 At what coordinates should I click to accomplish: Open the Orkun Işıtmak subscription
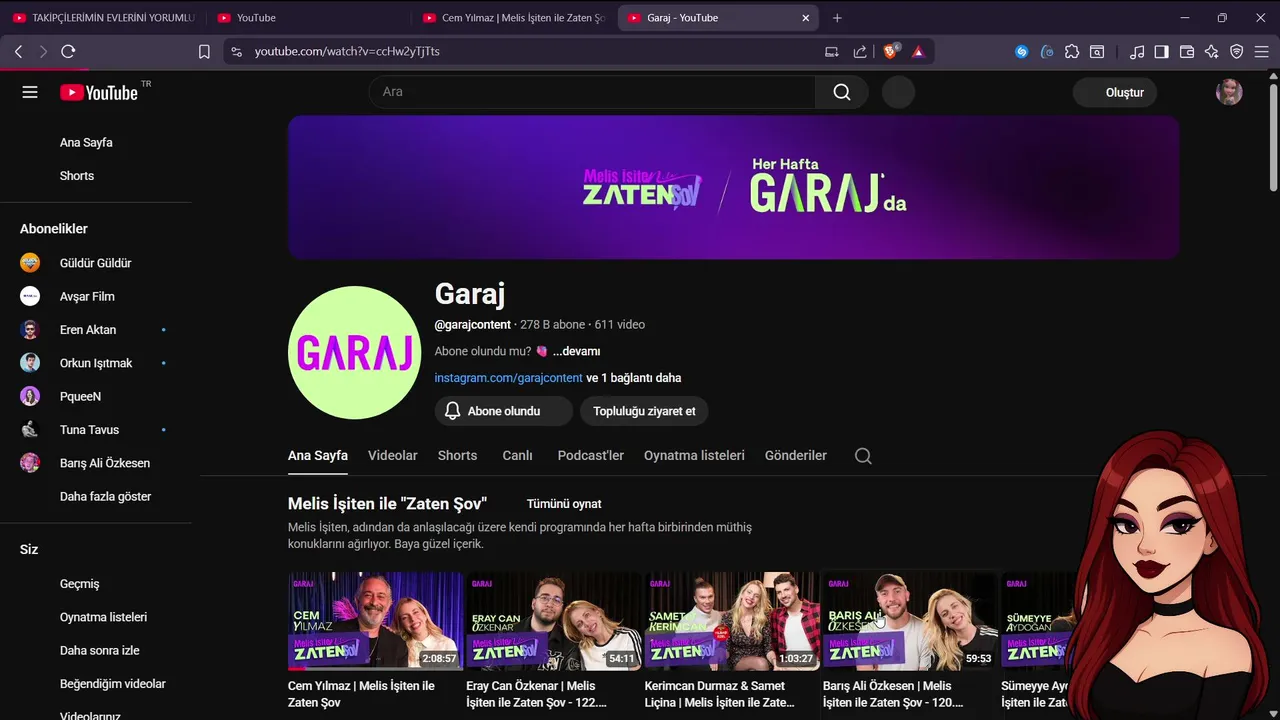[x=96, y=363]
